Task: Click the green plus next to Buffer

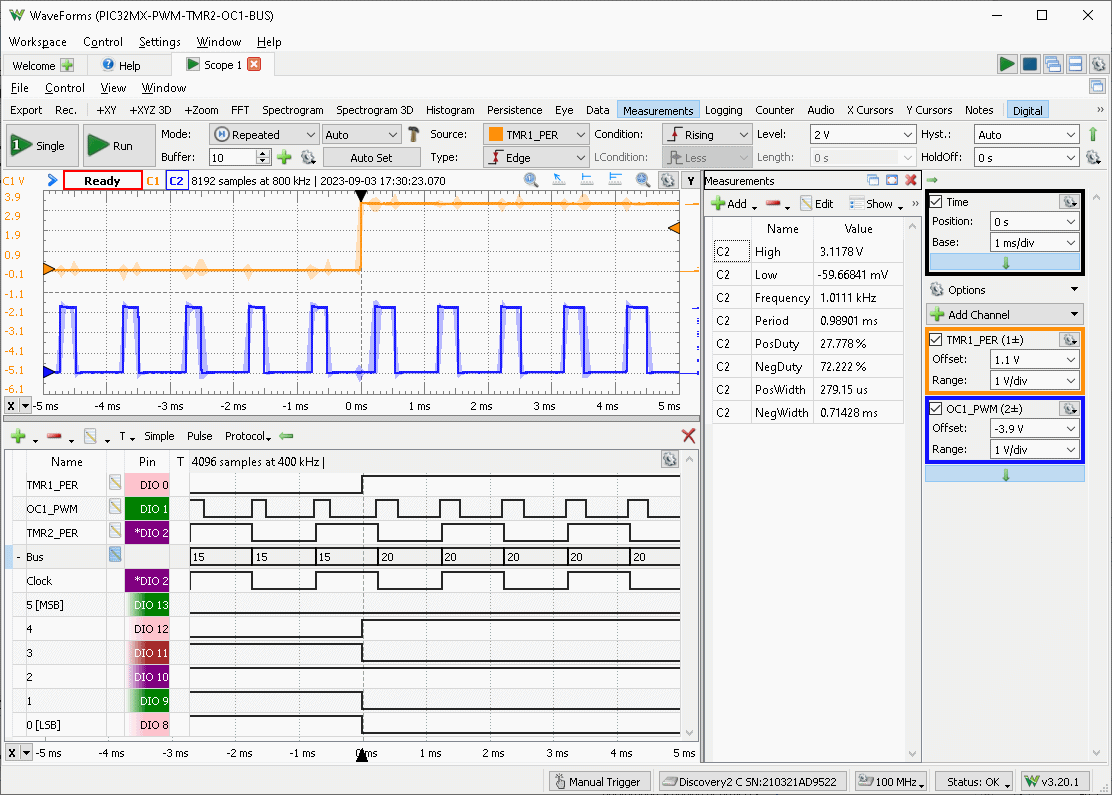Action: (284, 157)
